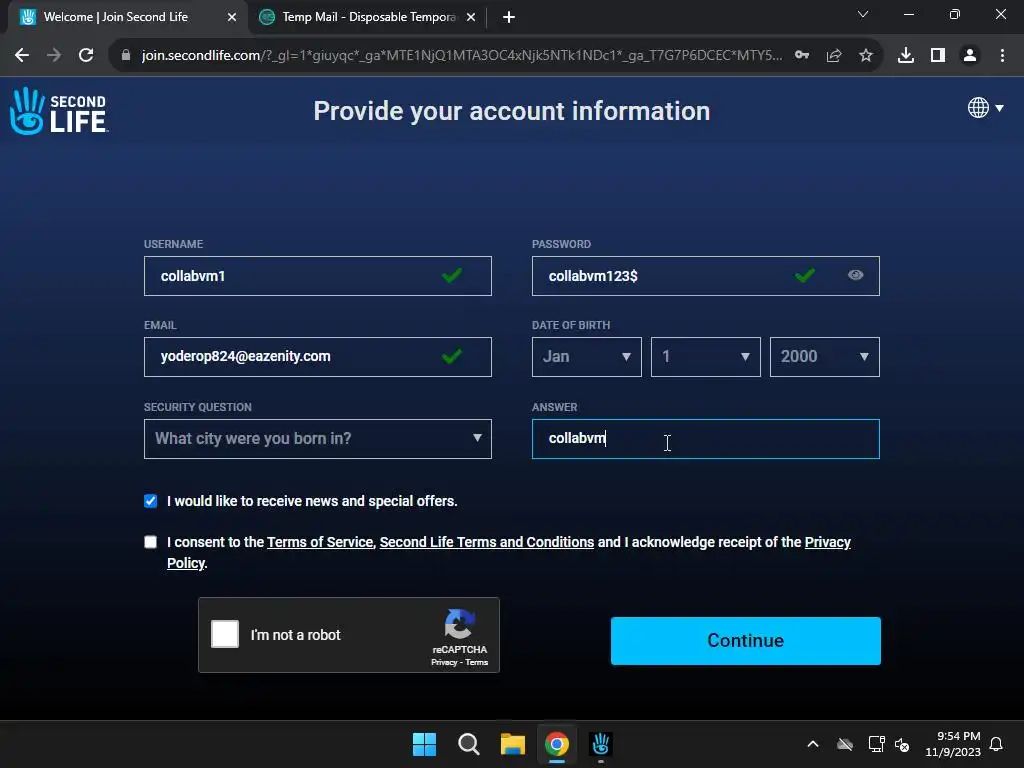The image size is (1024, 768).
Task: Open the birth month dropdown showing Jan
Action: tap(586, 357)
